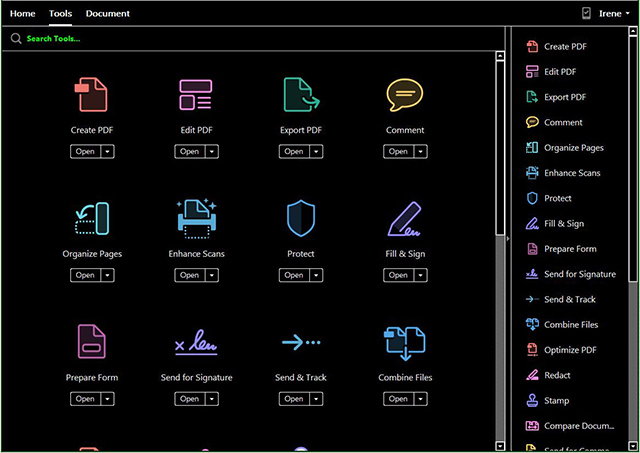This screenshot has height=453, width=640.
Task: Select the Export PDF icon in grid
Action: [301, 95]
